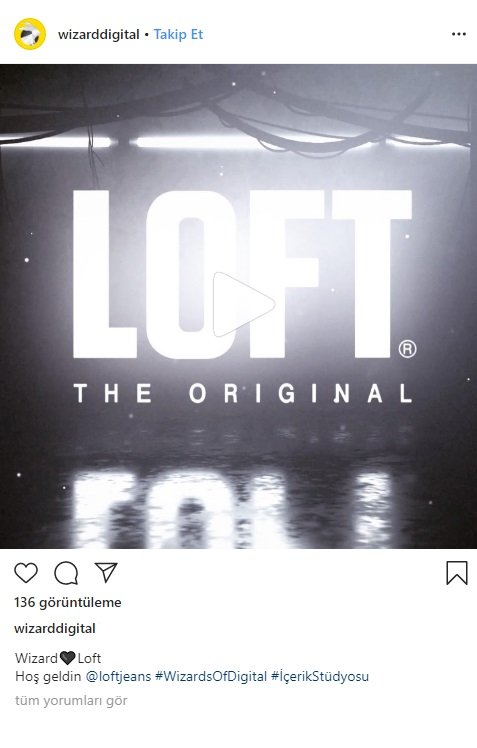Expand all comments via tüm yorumları gör
The width and height of the screenshot is (477, 748).
pyautogui.click(x=71, y=701)
